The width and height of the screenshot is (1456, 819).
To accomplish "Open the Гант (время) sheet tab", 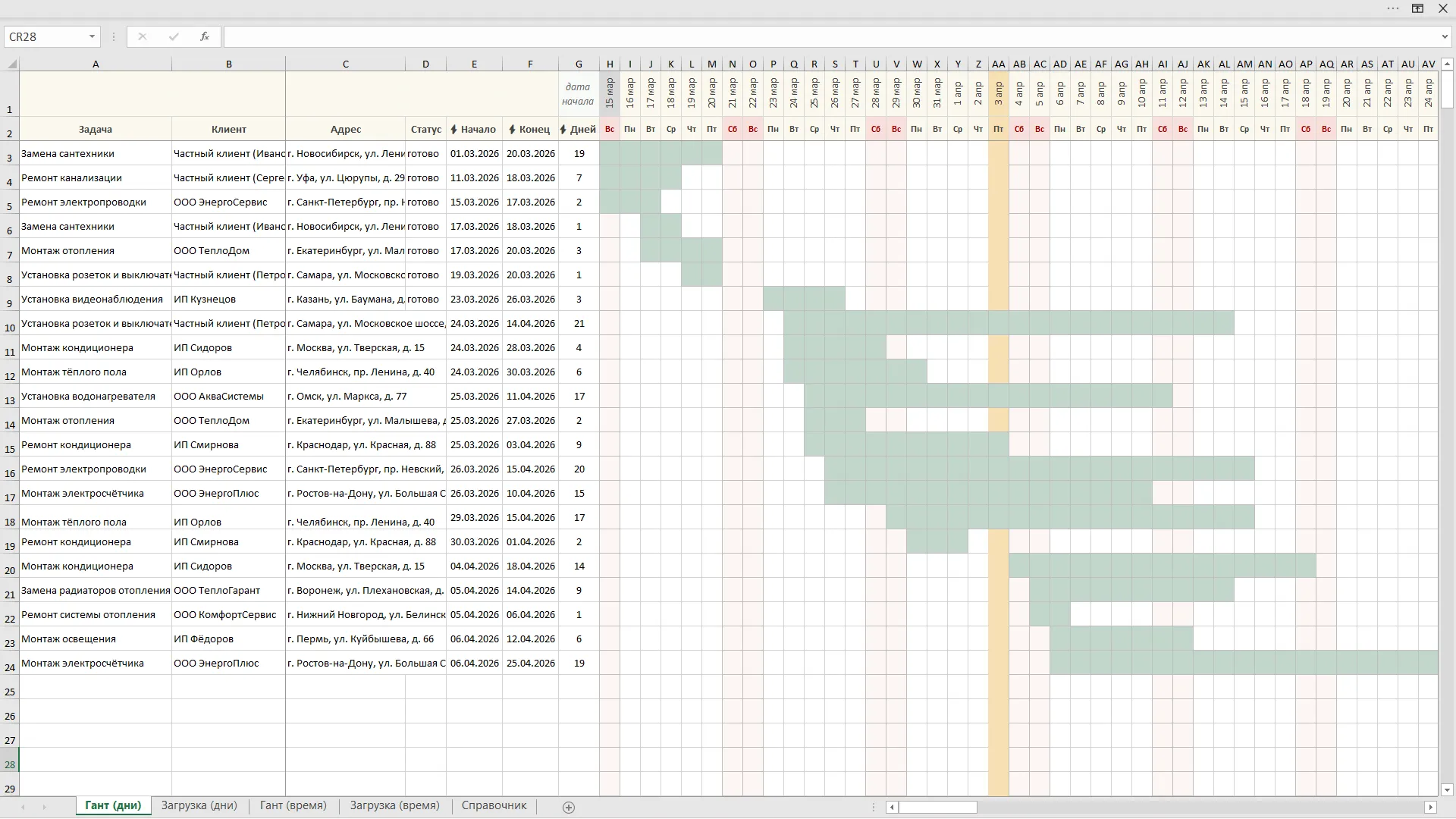I will (x=293, y=805).
